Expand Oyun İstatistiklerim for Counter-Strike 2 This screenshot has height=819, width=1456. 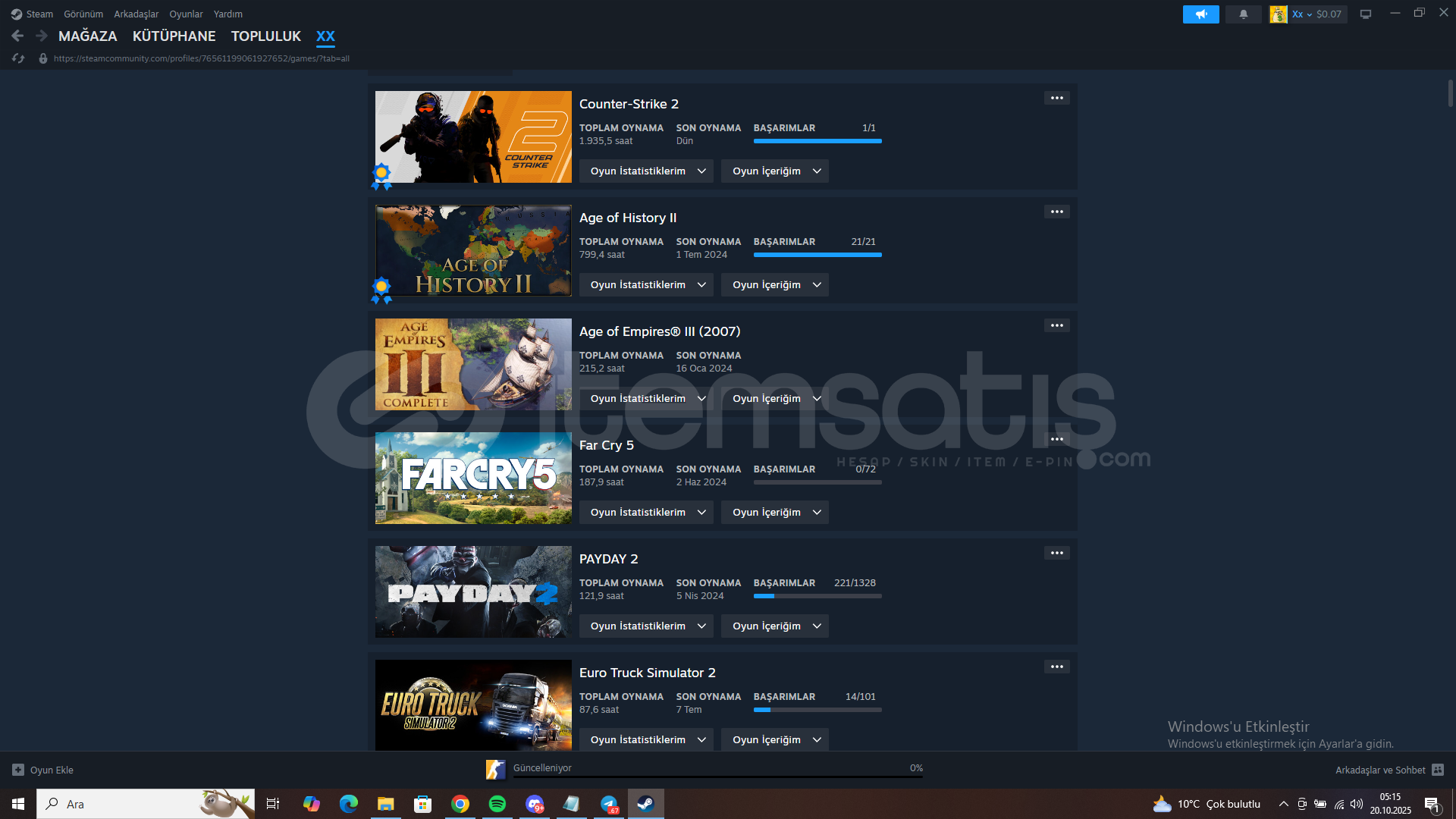pos(646,171)
